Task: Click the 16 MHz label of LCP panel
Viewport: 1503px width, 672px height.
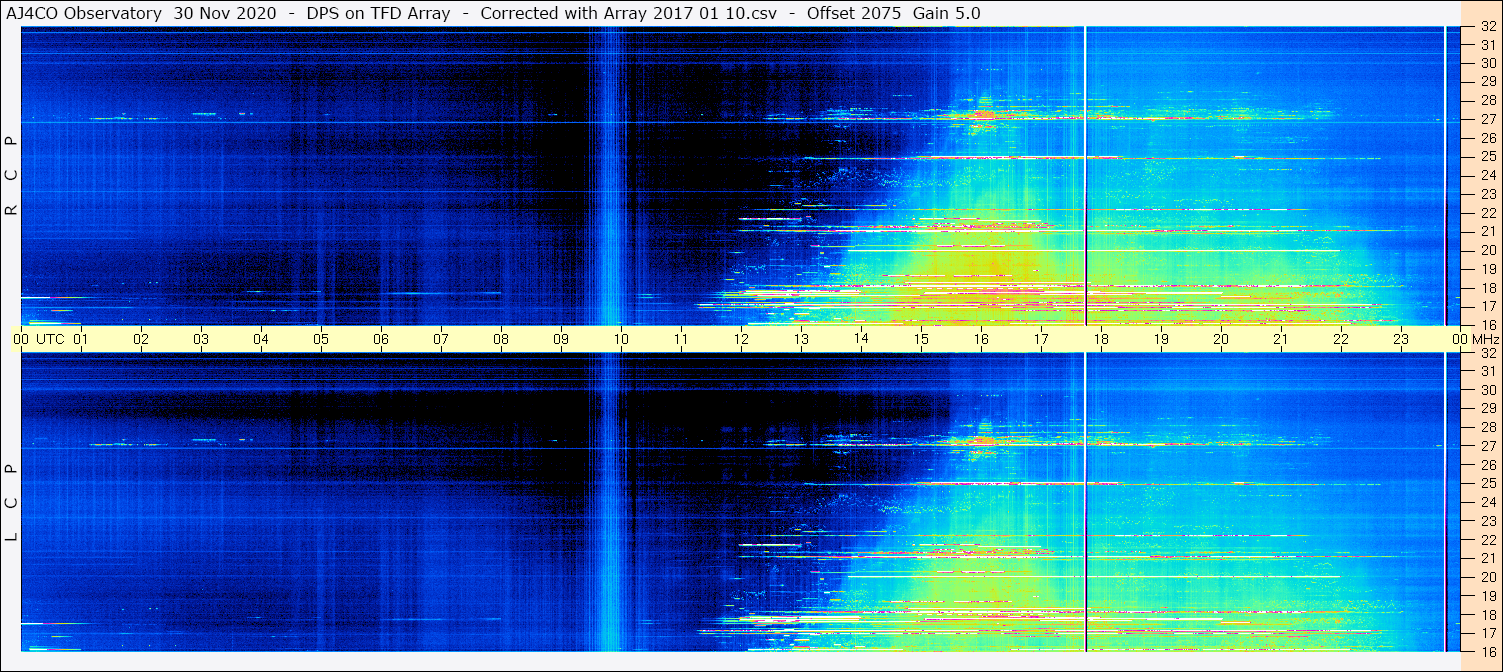Action: (1488, 650)
